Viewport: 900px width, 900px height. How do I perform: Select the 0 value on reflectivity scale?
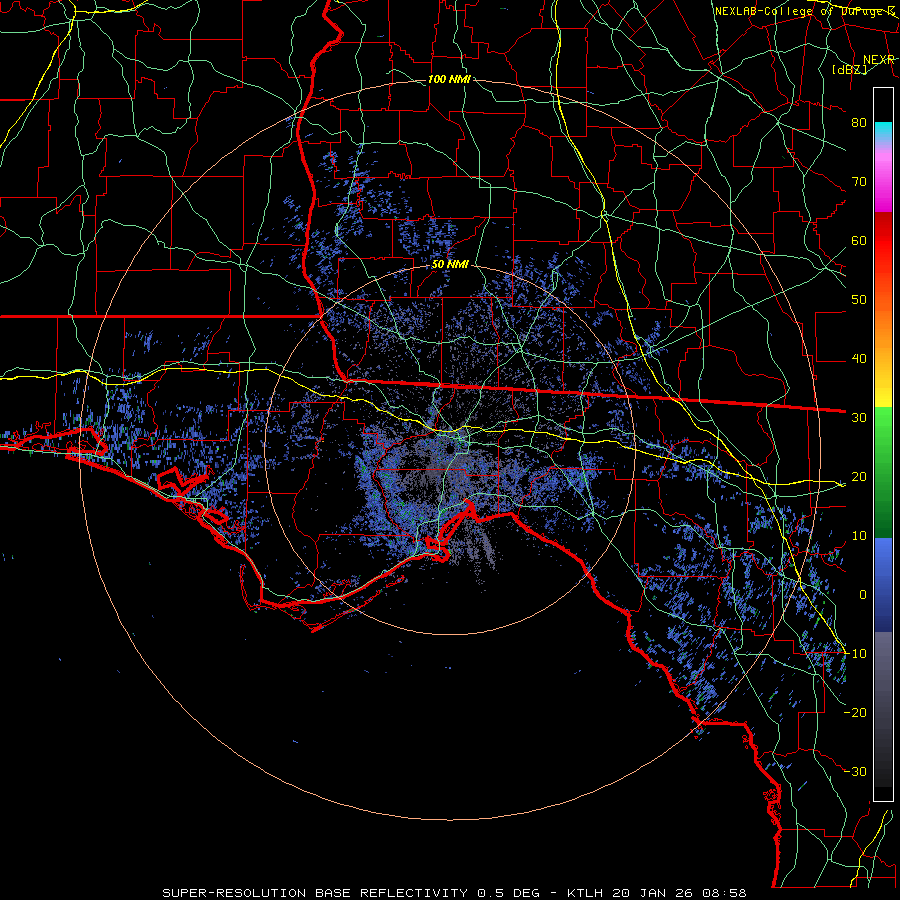(x=863, y=595)
